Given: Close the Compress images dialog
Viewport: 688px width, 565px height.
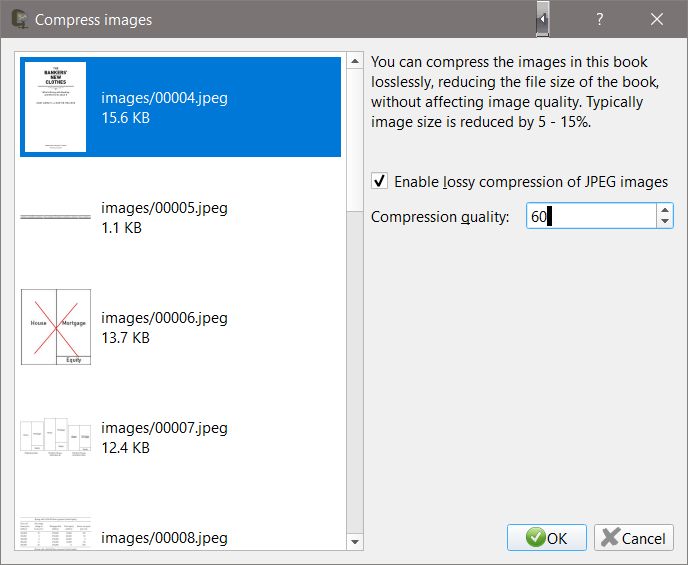Looking at the screenshot, I should point(657,19).
